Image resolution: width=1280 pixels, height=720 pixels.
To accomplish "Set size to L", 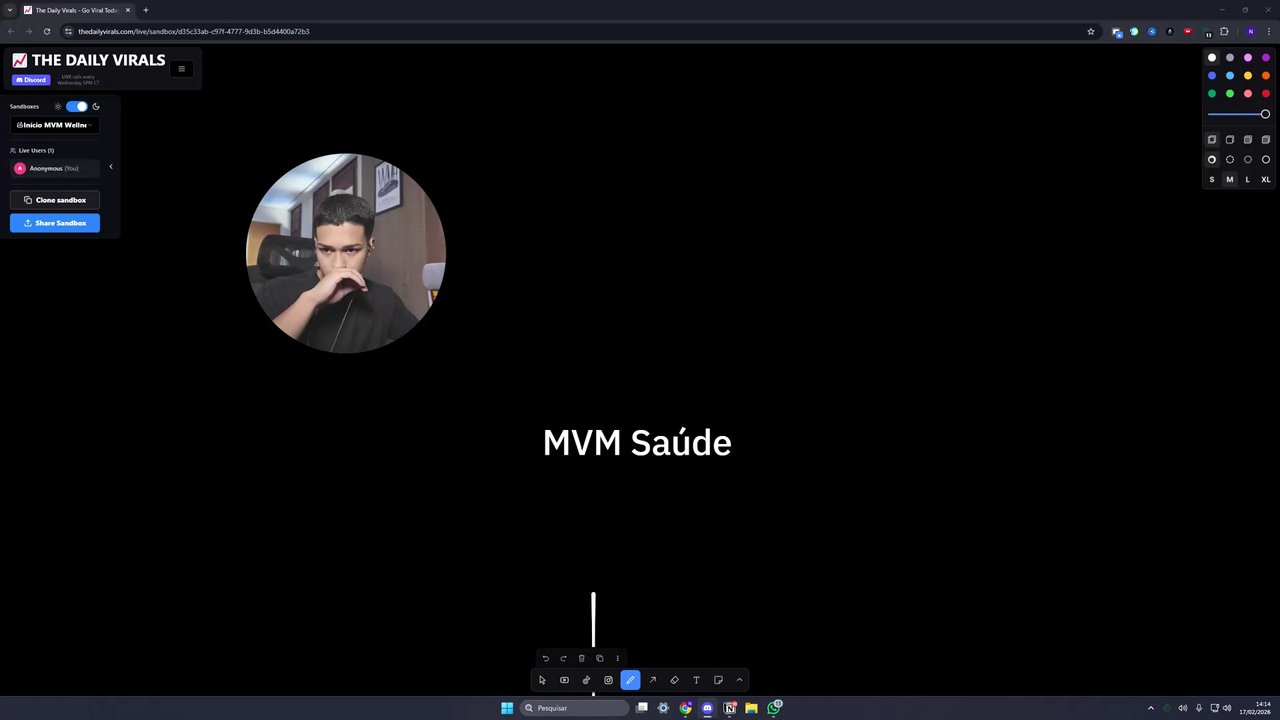I will click(1248, 180).
